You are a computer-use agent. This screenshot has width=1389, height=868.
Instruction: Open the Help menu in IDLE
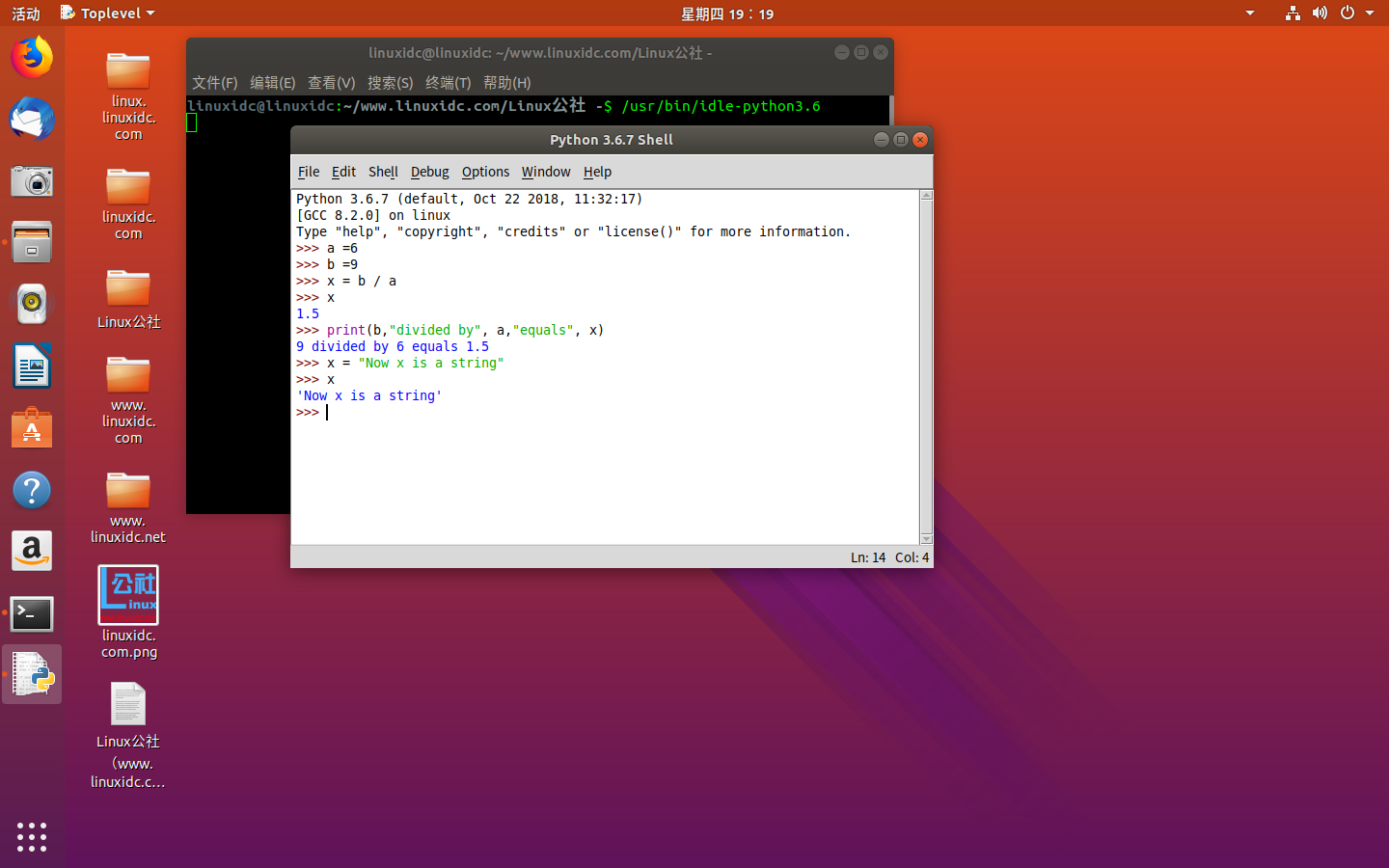pos(597,172)
